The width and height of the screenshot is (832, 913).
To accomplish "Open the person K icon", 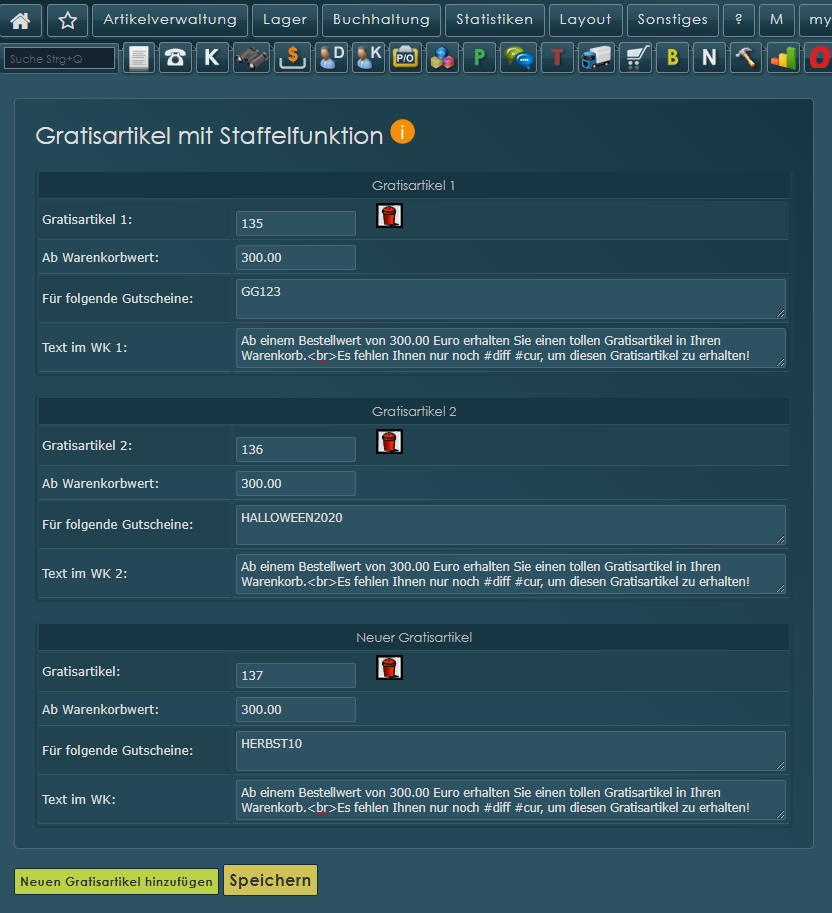I will [369, 58].
